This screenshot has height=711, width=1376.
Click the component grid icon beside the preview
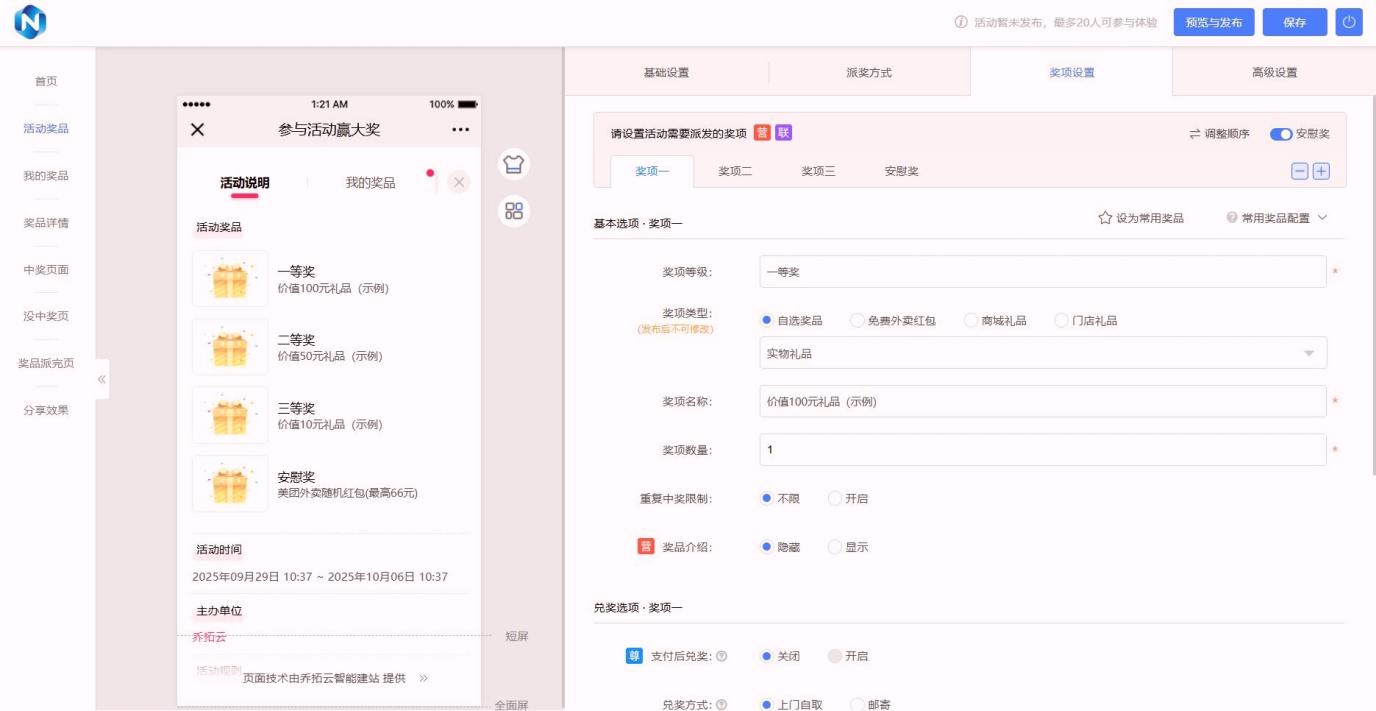click(513, 210)
